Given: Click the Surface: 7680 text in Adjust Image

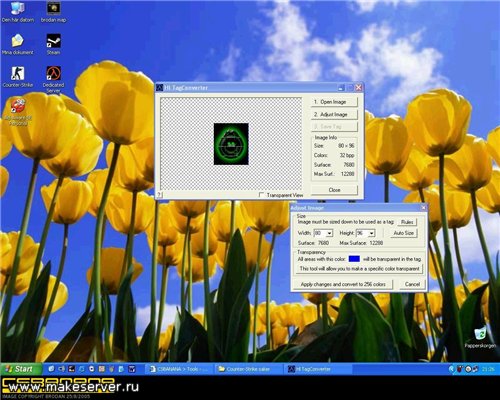Looking at the screenshot, I should tap(313, 243).
